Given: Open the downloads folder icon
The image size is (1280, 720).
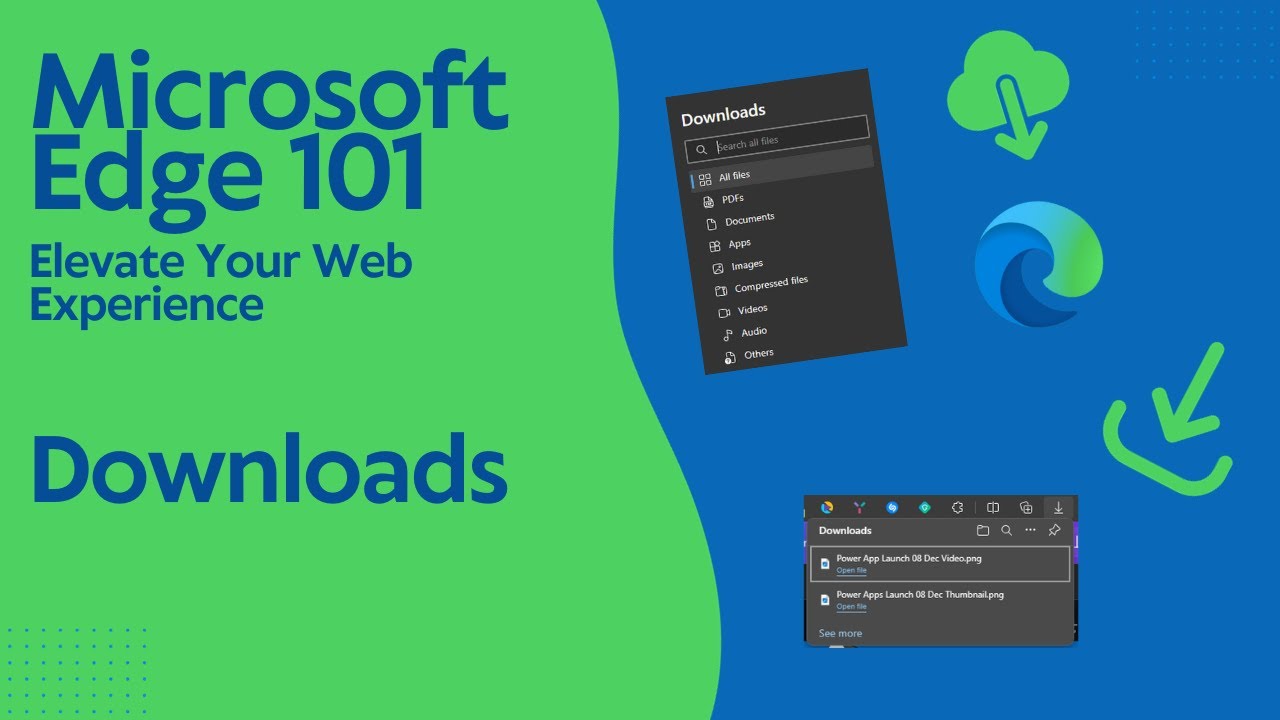Looking at the screenshot, I should pos(983,531).
